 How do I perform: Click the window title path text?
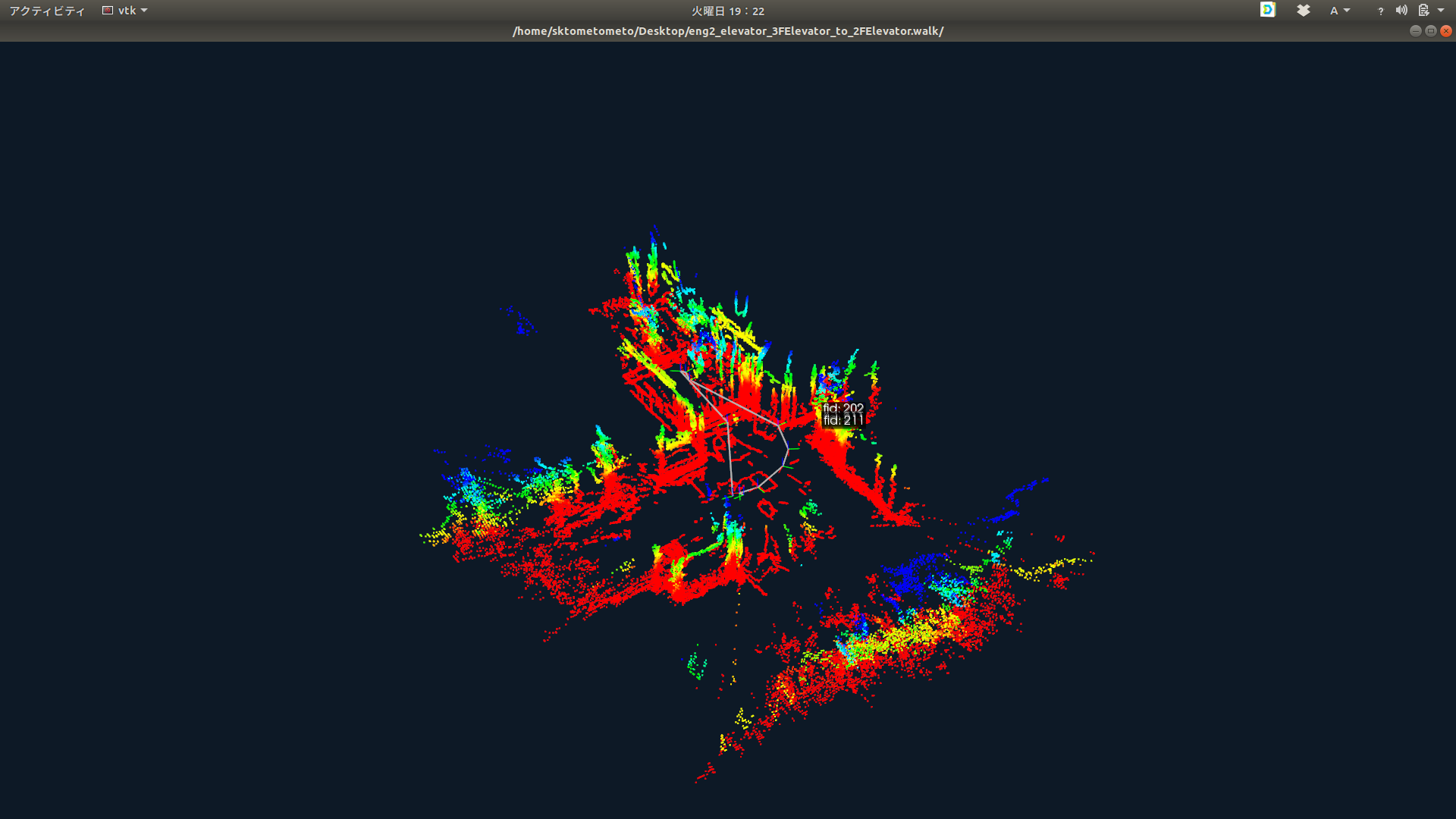727,31
